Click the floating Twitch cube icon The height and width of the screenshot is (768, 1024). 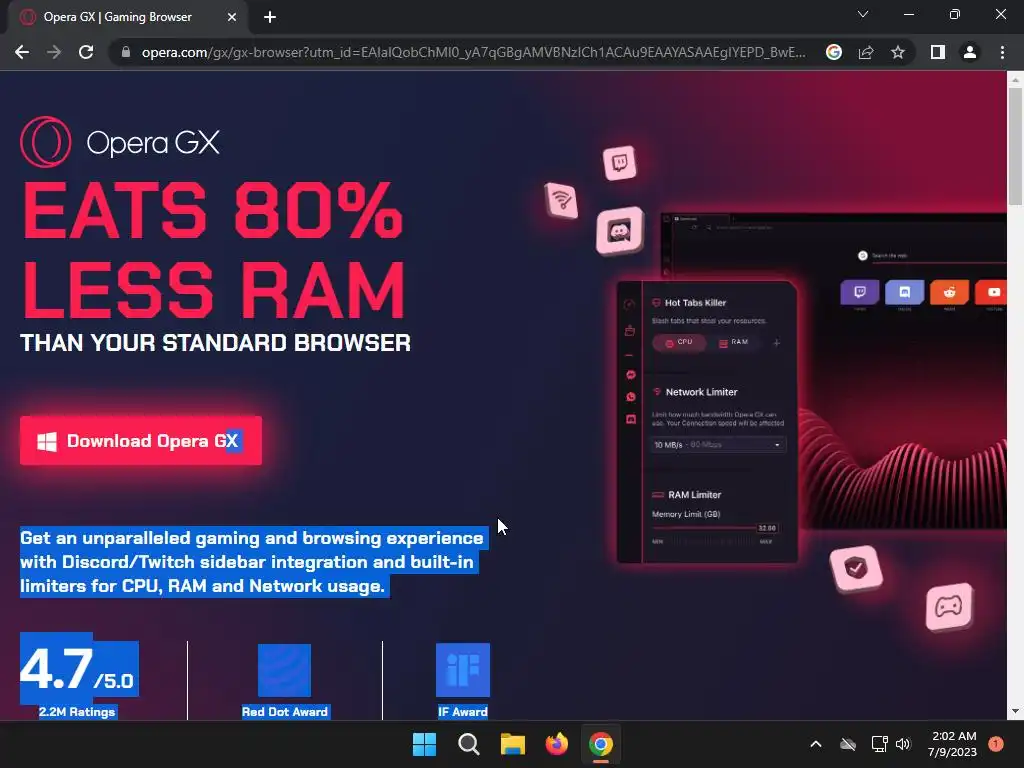pos(620,163)
